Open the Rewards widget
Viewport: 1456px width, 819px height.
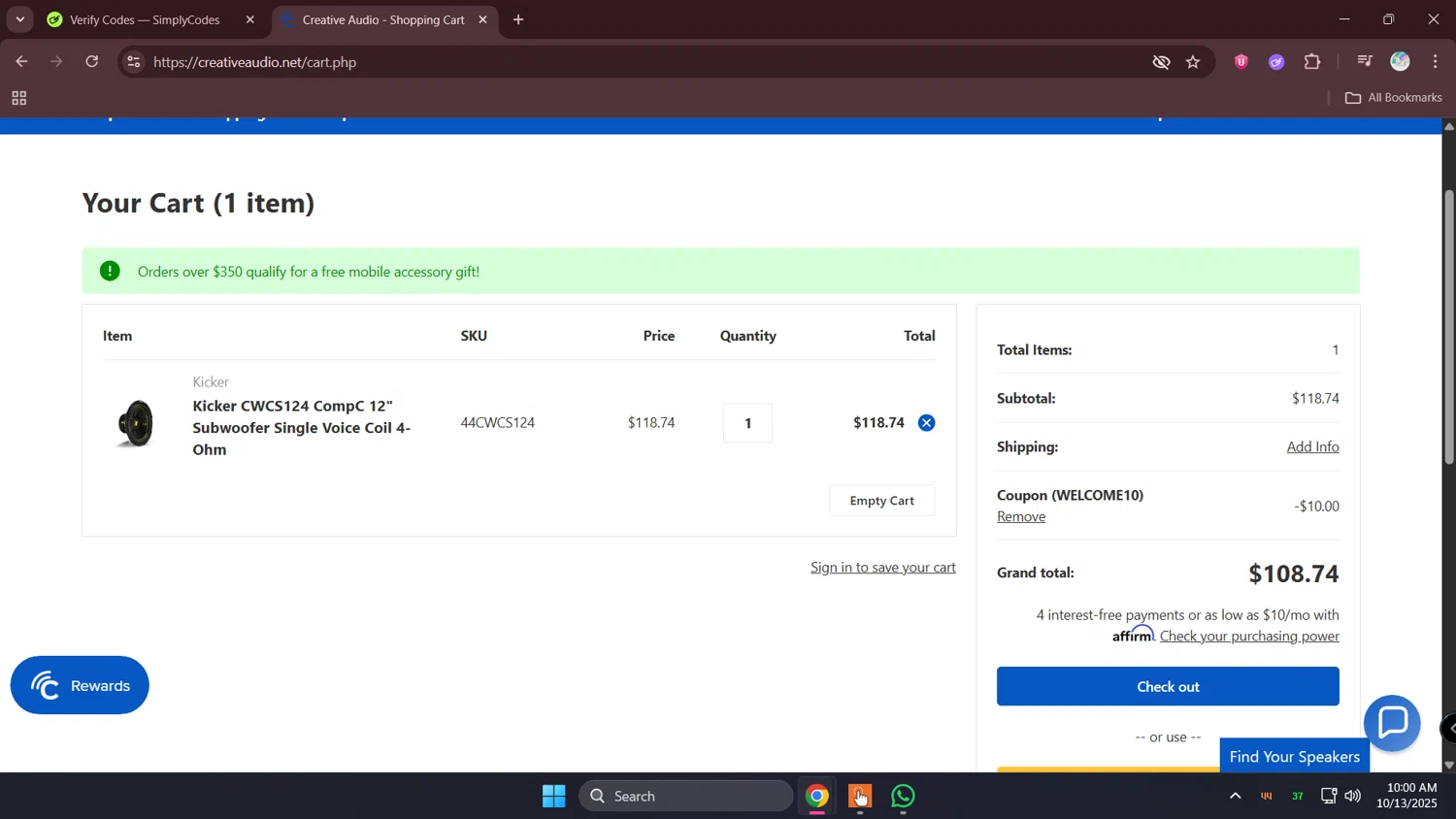pyautogui.click(x=80, y=685)
